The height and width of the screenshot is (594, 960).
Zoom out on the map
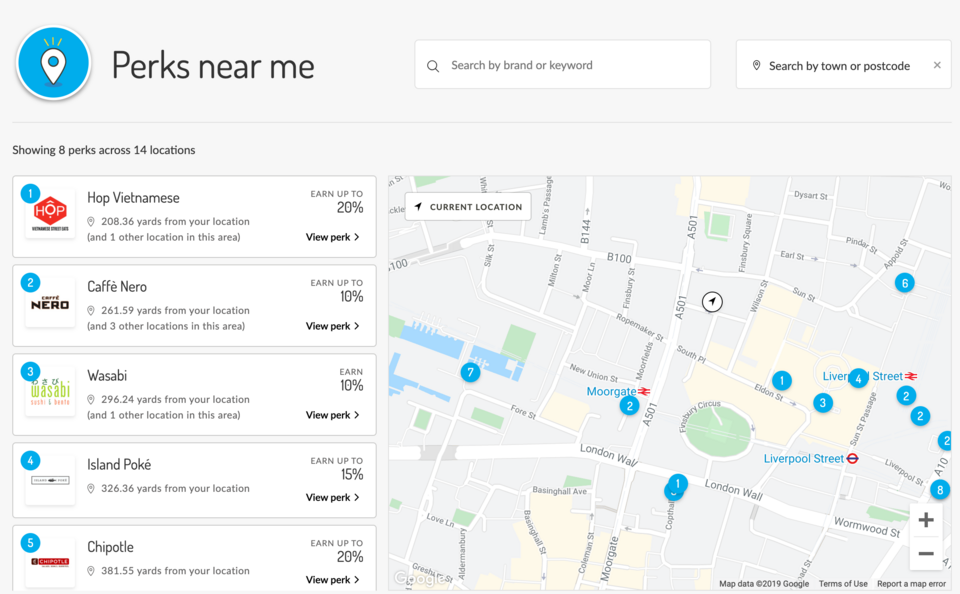(926, 554)
